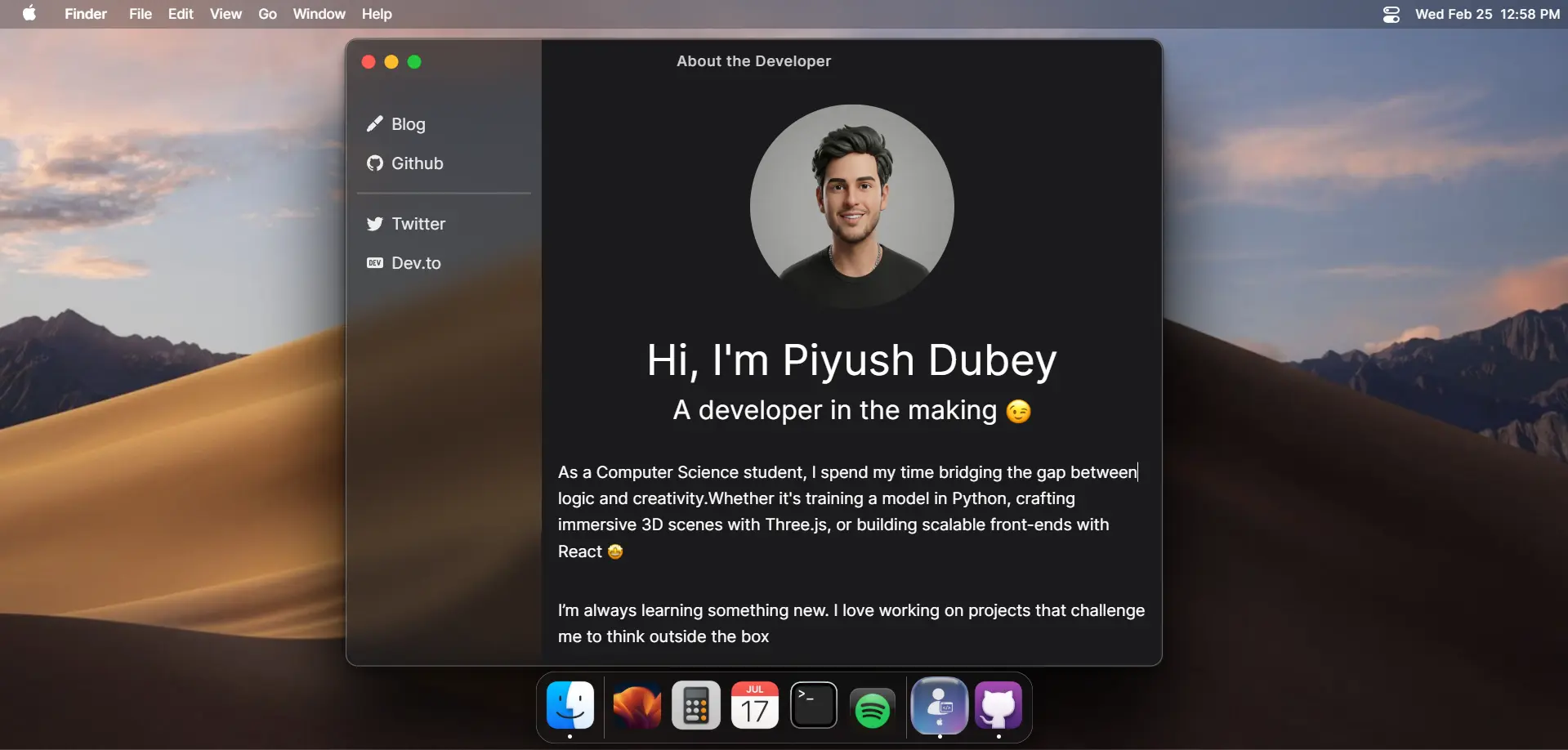This screenshot has width=1568, height=750.
Task: Click the Finder icon in the Dock
Action: pos(570,705)
